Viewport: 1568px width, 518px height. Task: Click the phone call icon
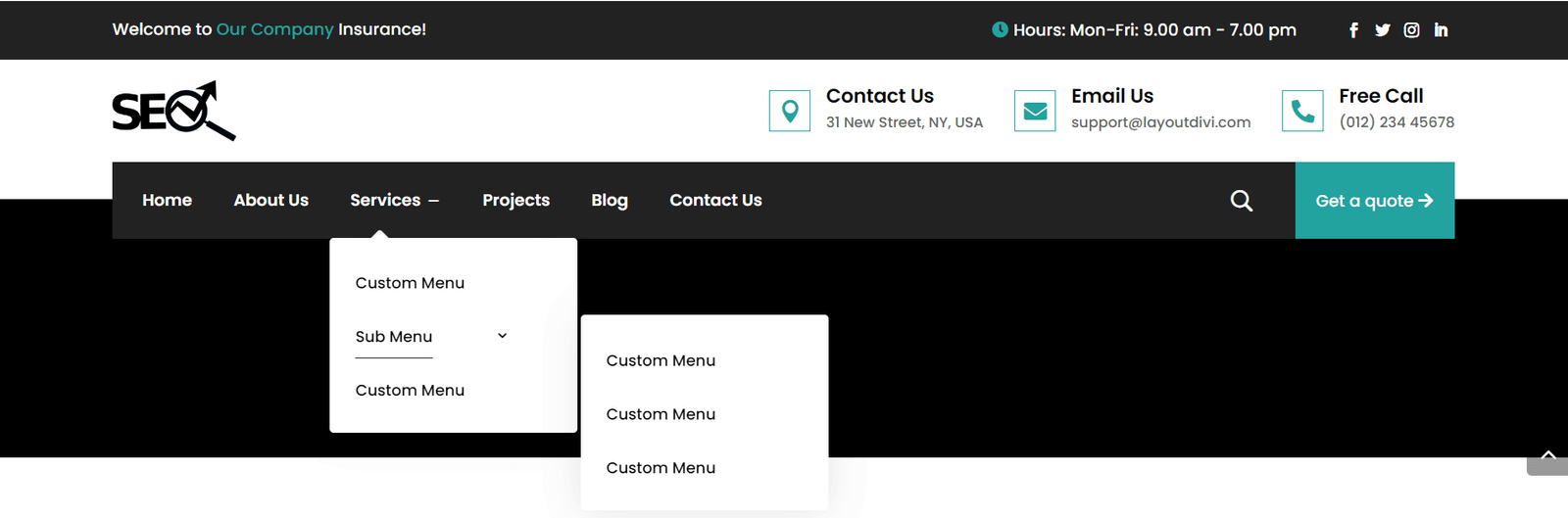pyautogui.click(x=1302, y=111)
